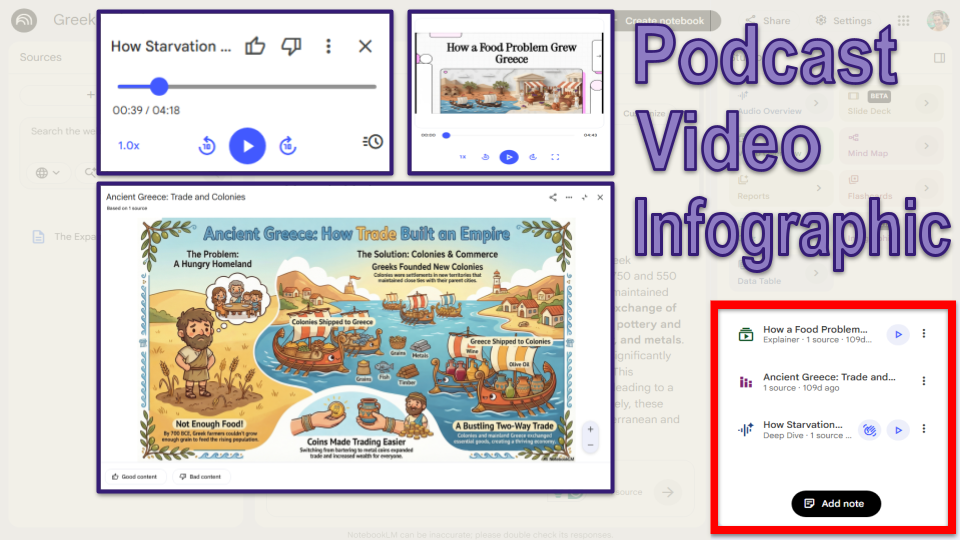Open the web source type dropdown

pyautogui.click(x=48, y=173)
